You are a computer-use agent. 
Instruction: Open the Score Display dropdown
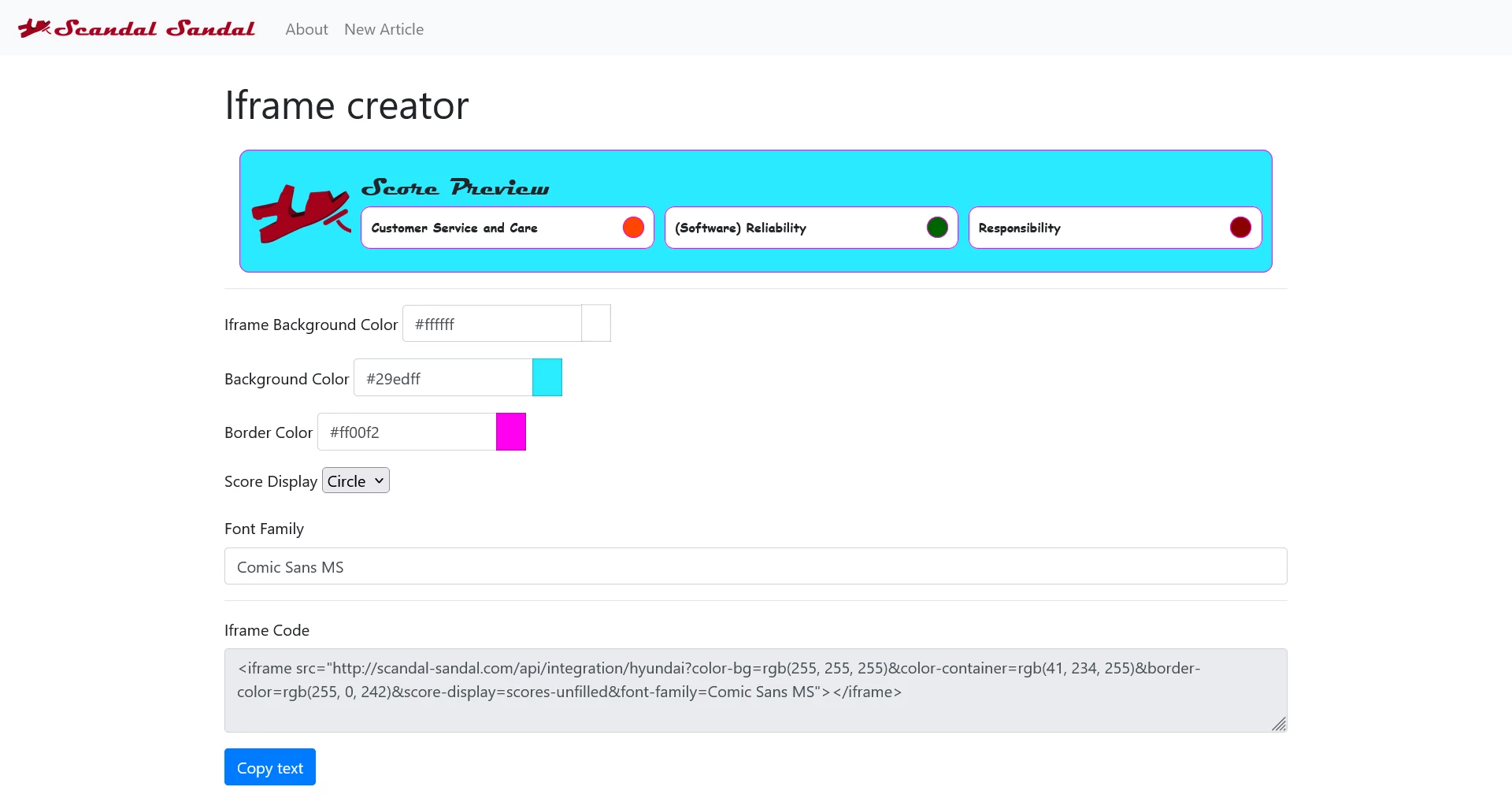356,481
